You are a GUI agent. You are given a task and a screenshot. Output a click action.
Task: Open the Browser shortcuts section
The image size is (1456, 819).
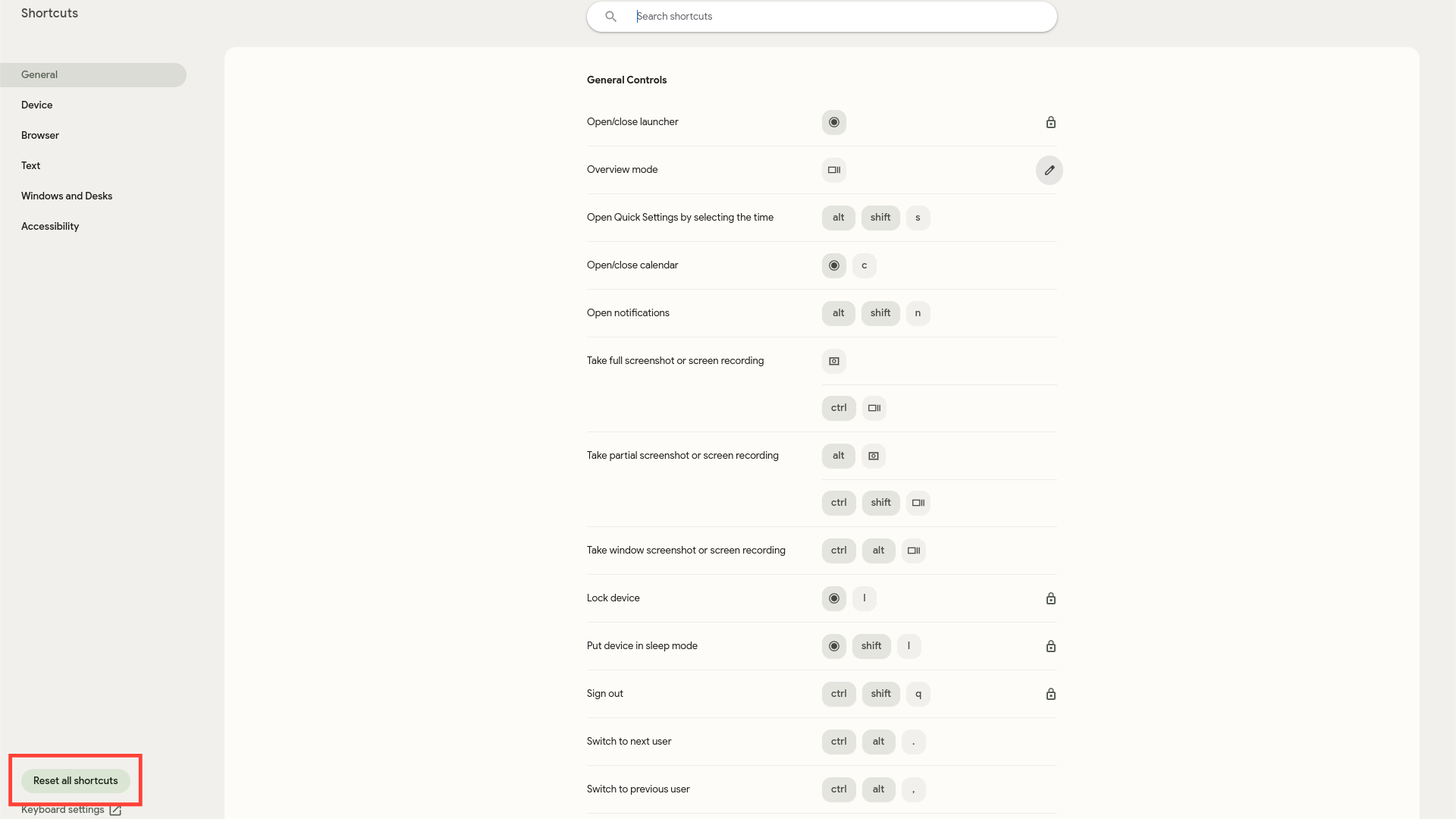40,135
